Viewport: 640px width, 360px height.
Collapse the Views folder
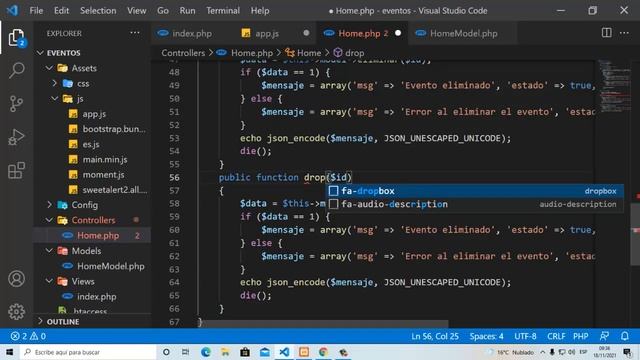49,281
